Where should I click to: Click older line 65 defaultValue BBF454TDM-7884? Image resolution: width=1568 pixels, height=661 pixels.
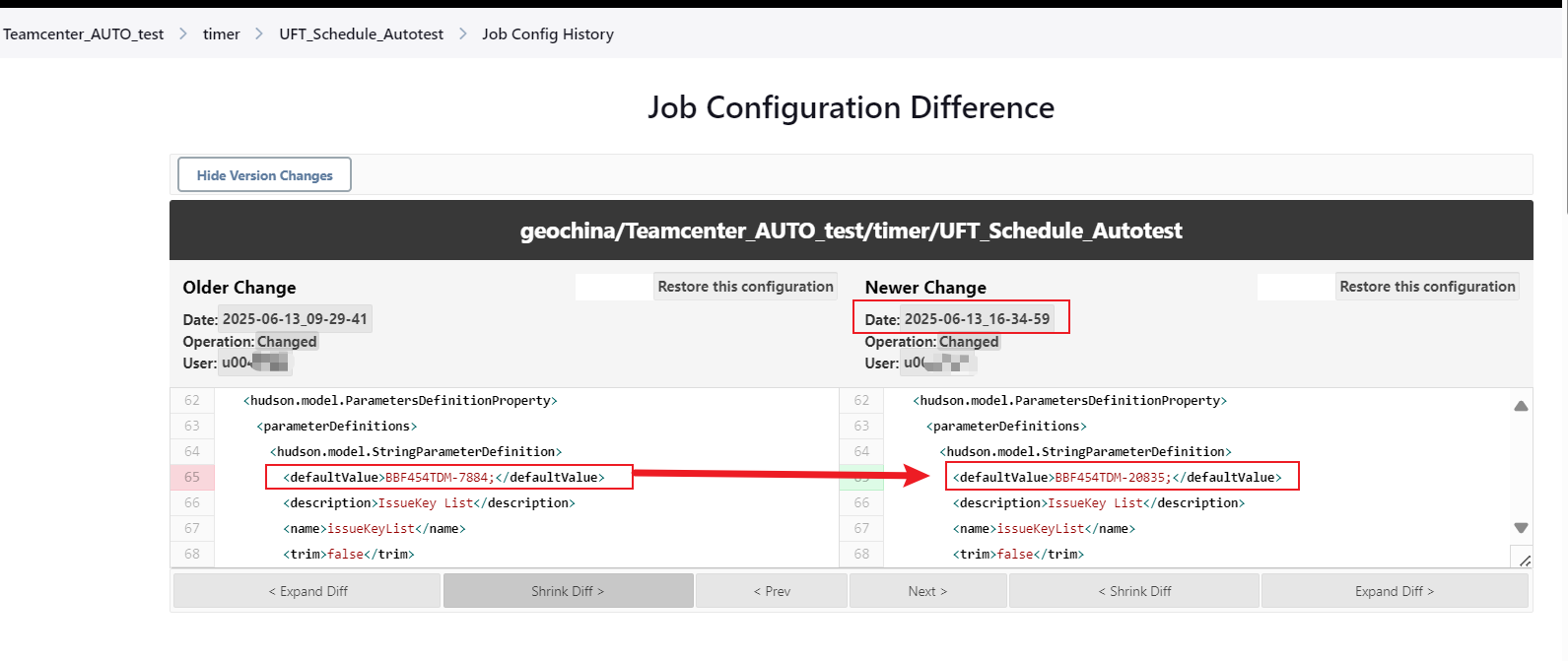click(x=444, y=477)
